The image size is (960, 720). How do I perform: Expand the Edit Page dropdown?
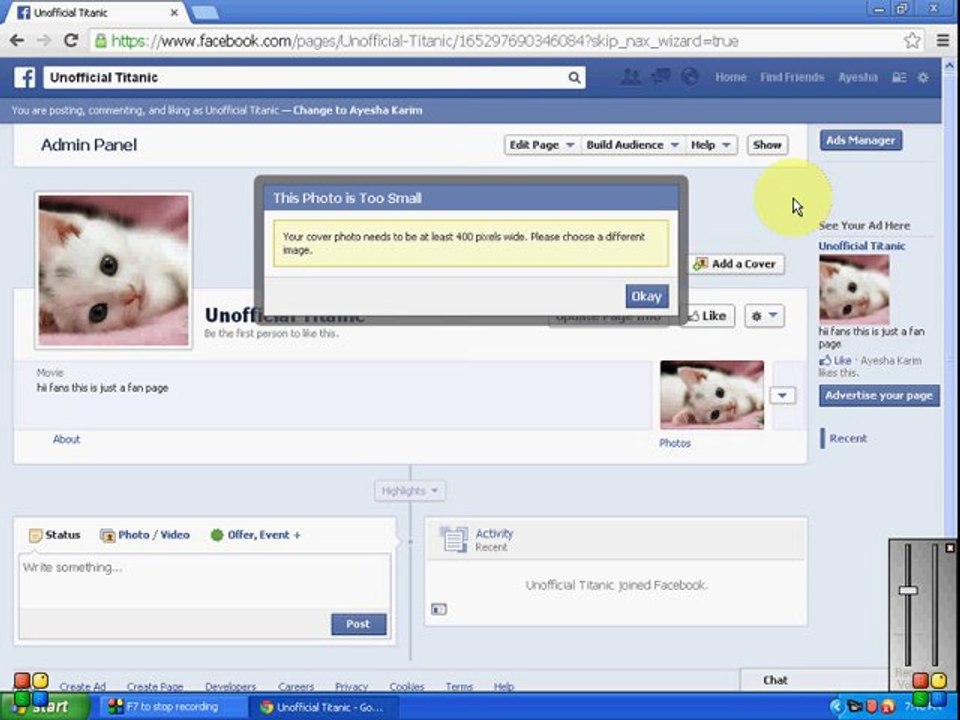click(541, 145)
